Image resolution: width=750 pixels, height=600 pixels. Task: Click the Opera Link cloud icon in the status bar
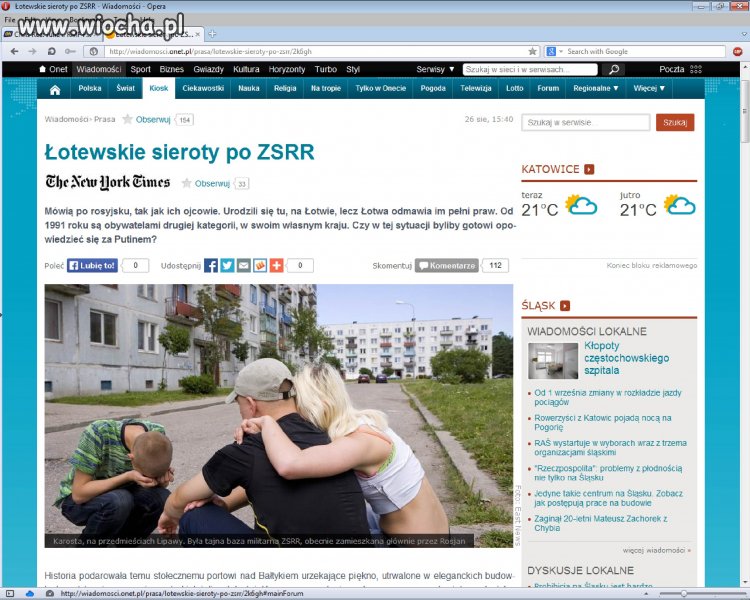[x=30, y=593]
